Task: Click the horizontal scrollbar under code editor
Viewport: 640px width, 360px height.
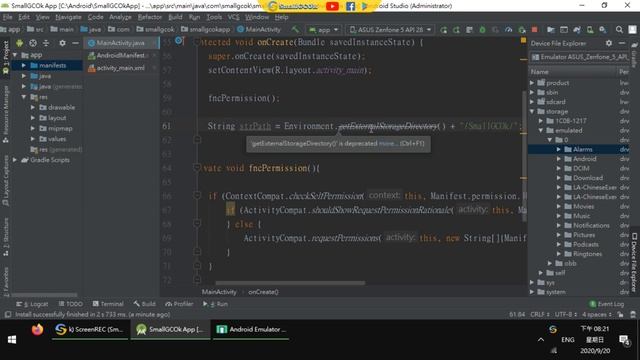Action: [x=290, y=283]
